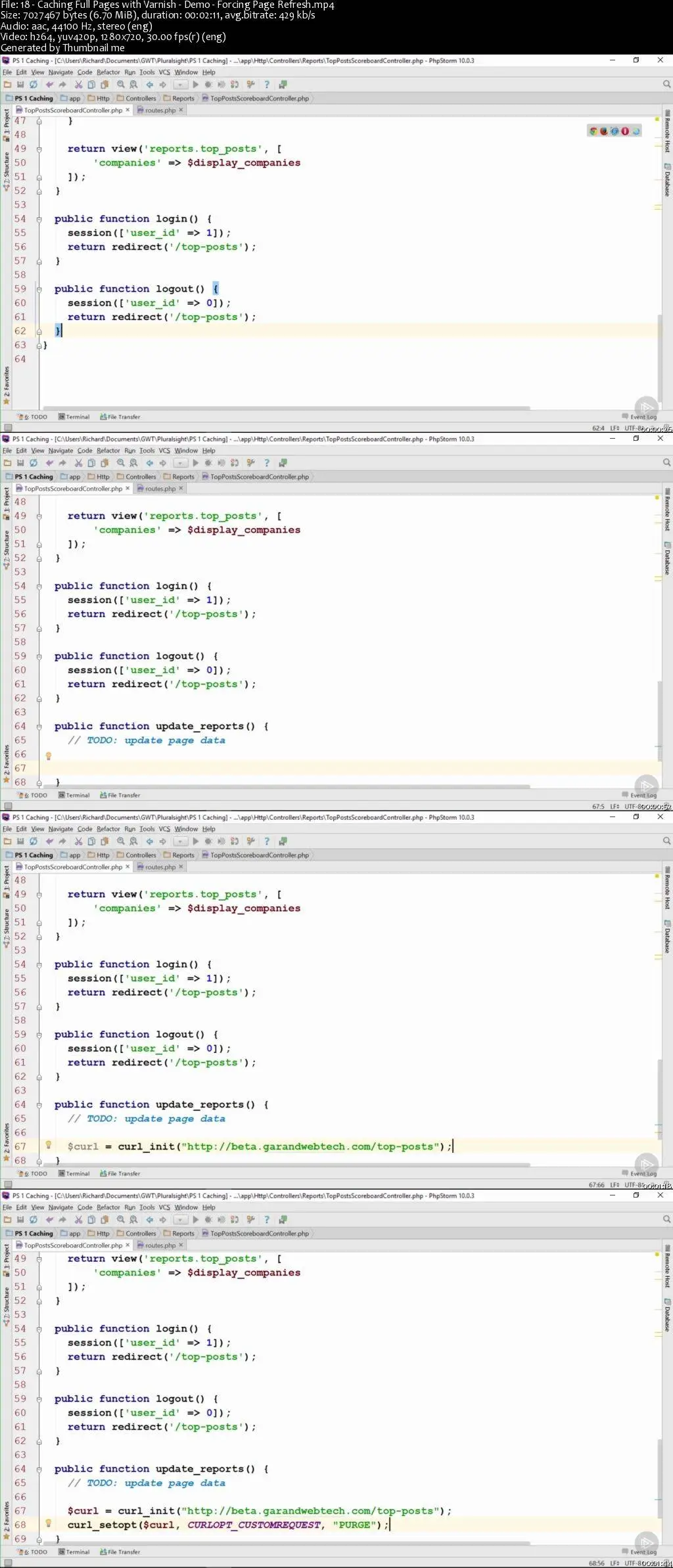Click Copy icon in first frame toolbar
Screen dimensions: 673x1568
91,85
